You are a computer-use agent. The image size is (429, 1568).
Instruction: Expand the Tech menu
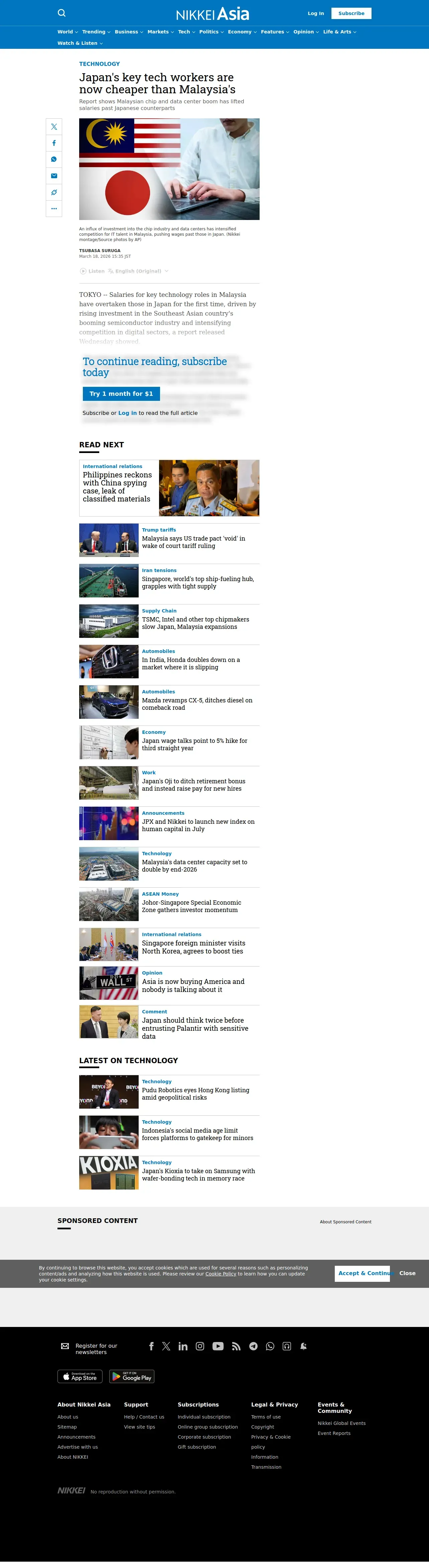pyautogui.click(x=187, y=32)
